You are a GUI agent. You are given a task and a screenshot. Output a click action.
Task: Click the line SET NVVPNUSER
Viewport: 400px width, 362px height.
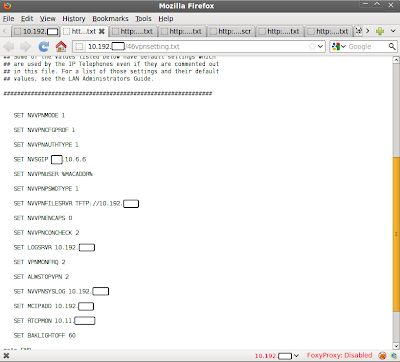(x=53, y=174)
